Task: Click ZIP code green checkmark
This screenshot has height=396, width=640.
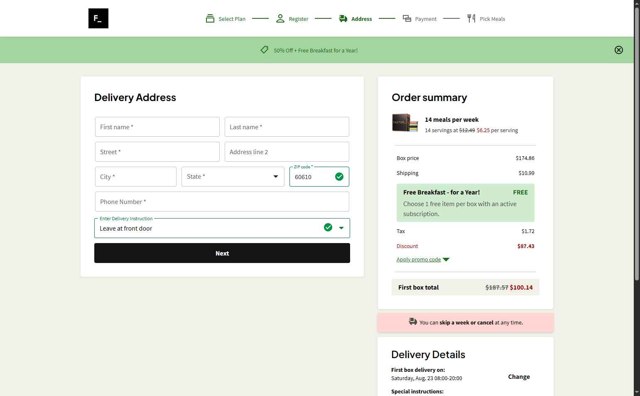Action: 339,177
